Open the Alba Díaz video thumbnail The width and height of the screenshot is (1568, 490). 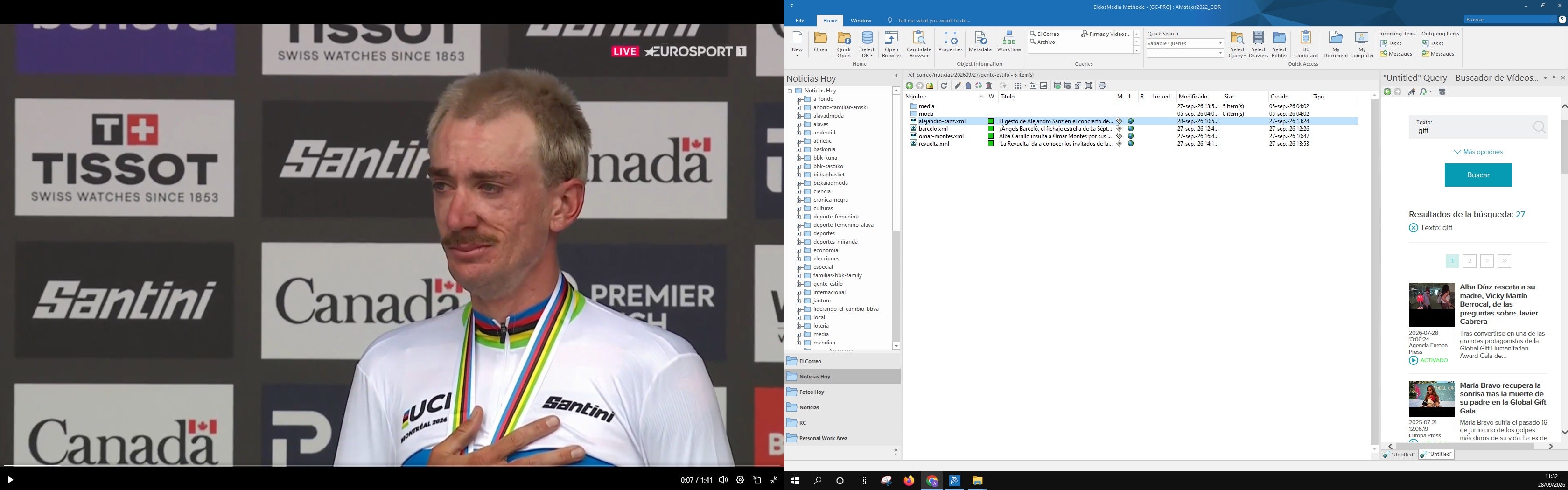click(1432, 305)
